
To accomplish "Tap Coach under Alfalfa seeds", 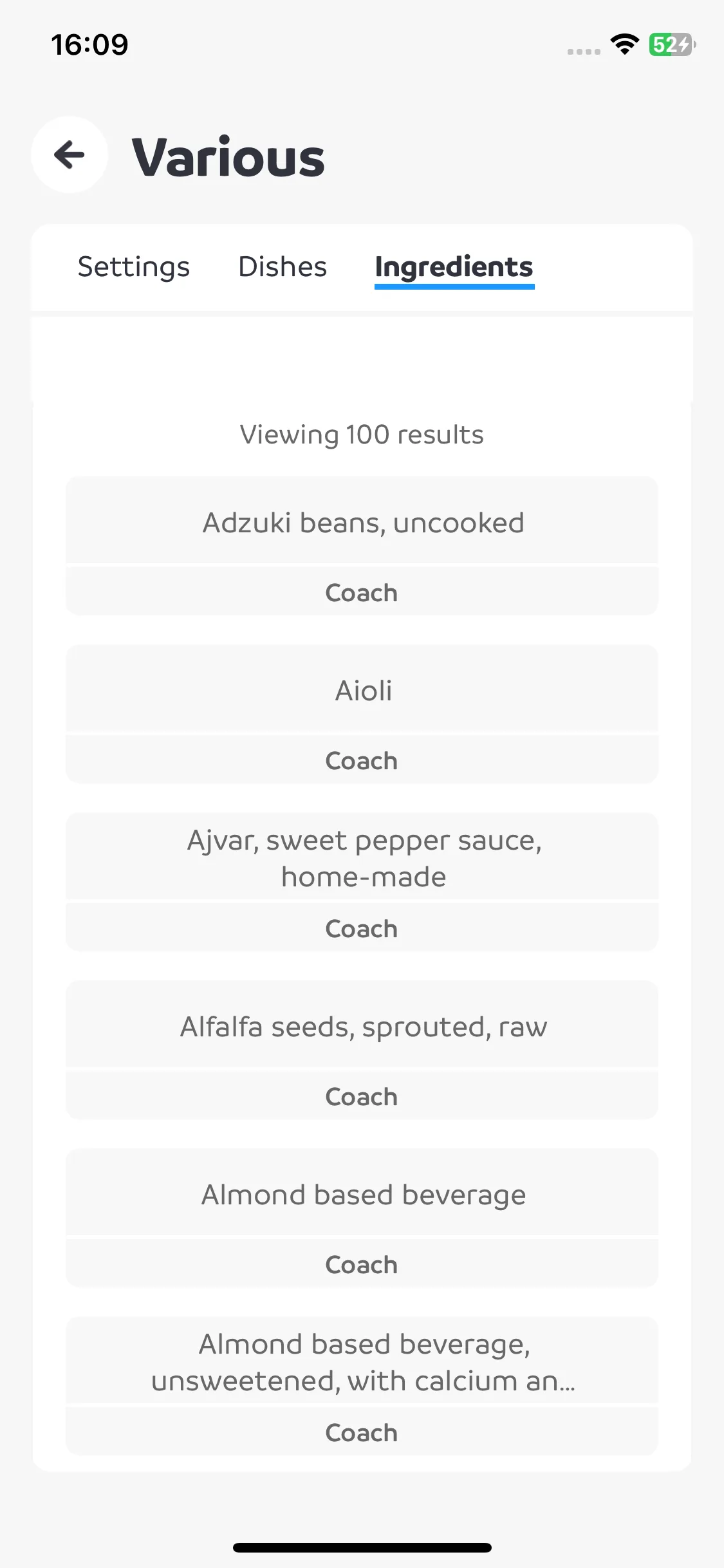I will pos(362,1096).
